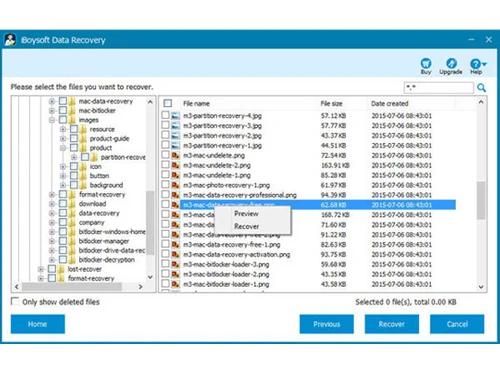Check the box for m3-mac-bitlocker-loader-2.png
Screen dimensions: 500x375
tap(165, 274)
